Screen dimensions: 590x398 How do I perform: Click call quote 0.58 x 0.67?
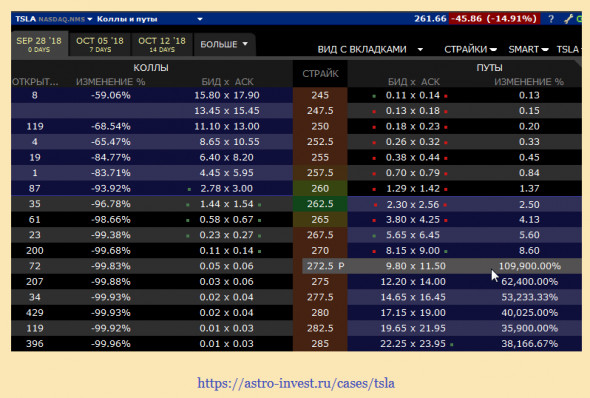[227, 219]
